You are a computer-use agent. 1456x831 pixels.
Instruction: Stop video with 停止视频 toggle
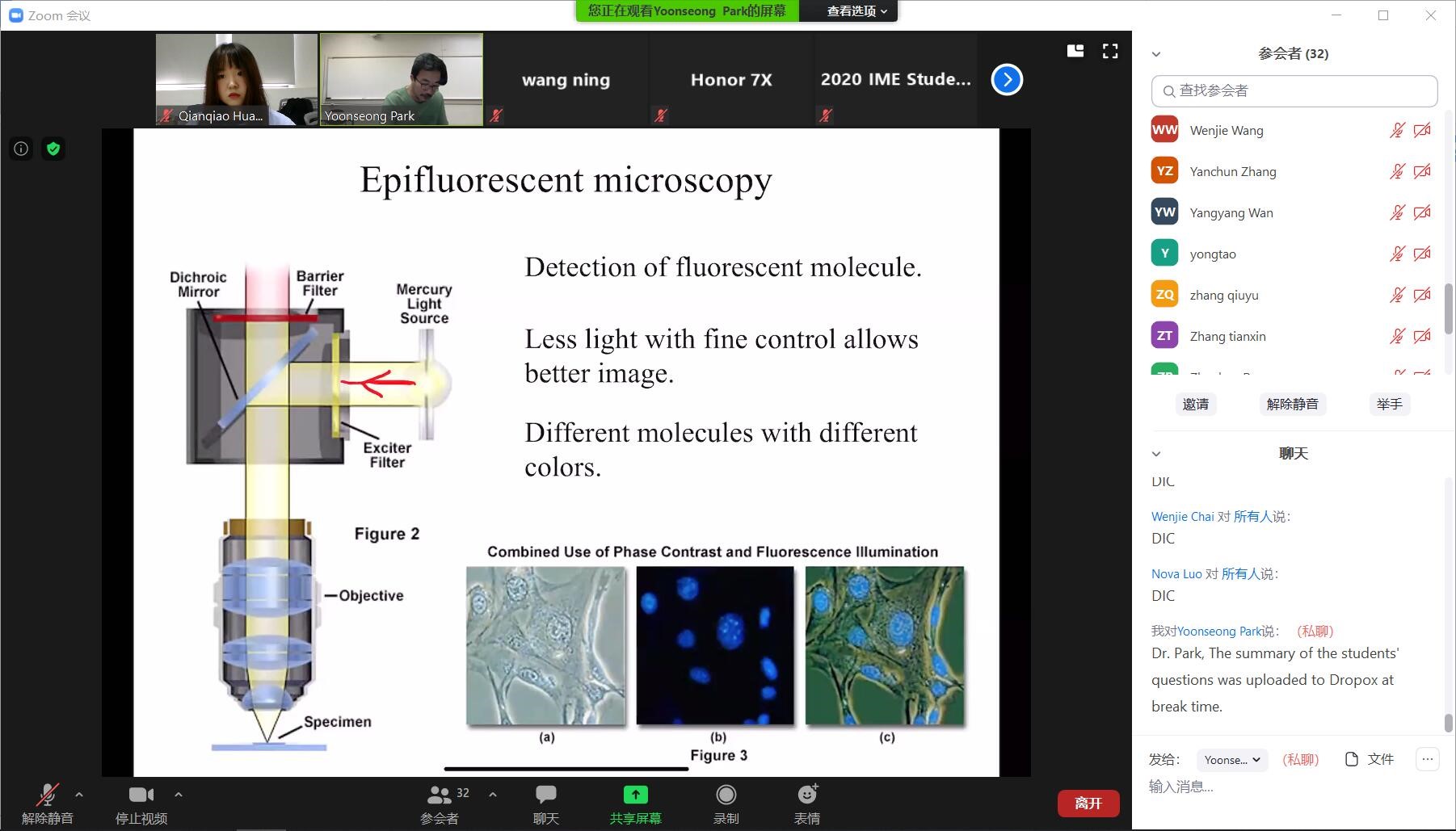(x=141, y=795)
